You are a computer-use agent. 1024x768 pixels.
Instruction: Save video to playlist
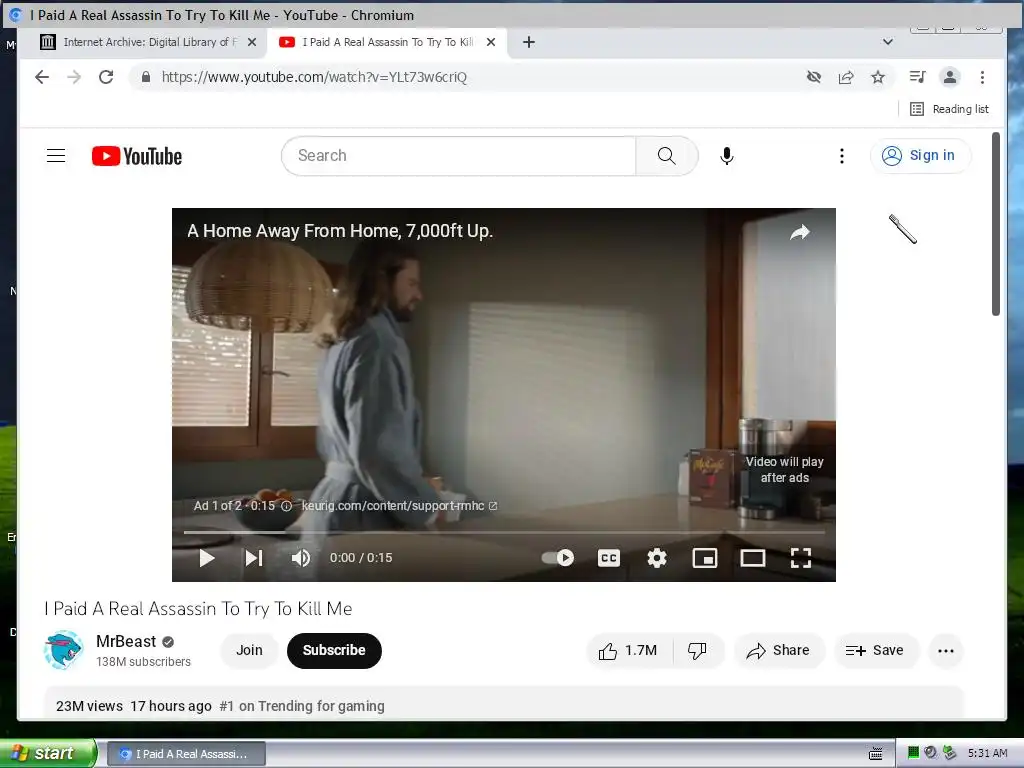[875, 650]
